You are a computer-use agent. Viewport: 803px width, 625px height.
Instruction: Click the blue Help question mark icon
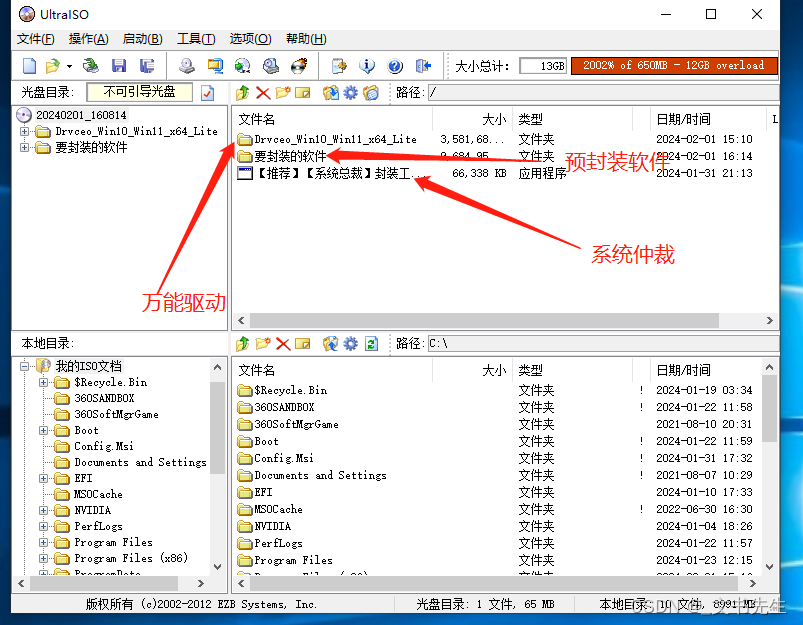[395, 66]
